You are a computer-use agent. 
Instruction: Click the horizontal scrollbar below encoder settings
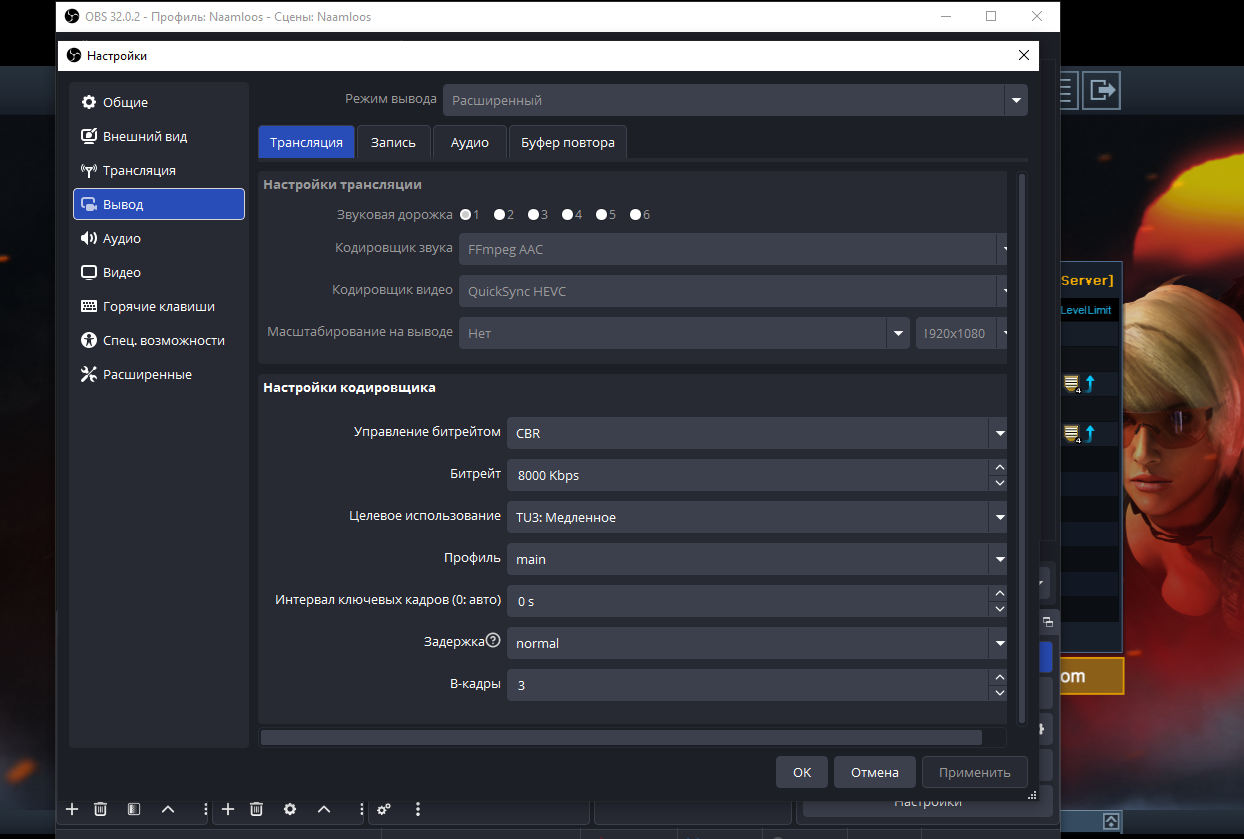(621, 738)
